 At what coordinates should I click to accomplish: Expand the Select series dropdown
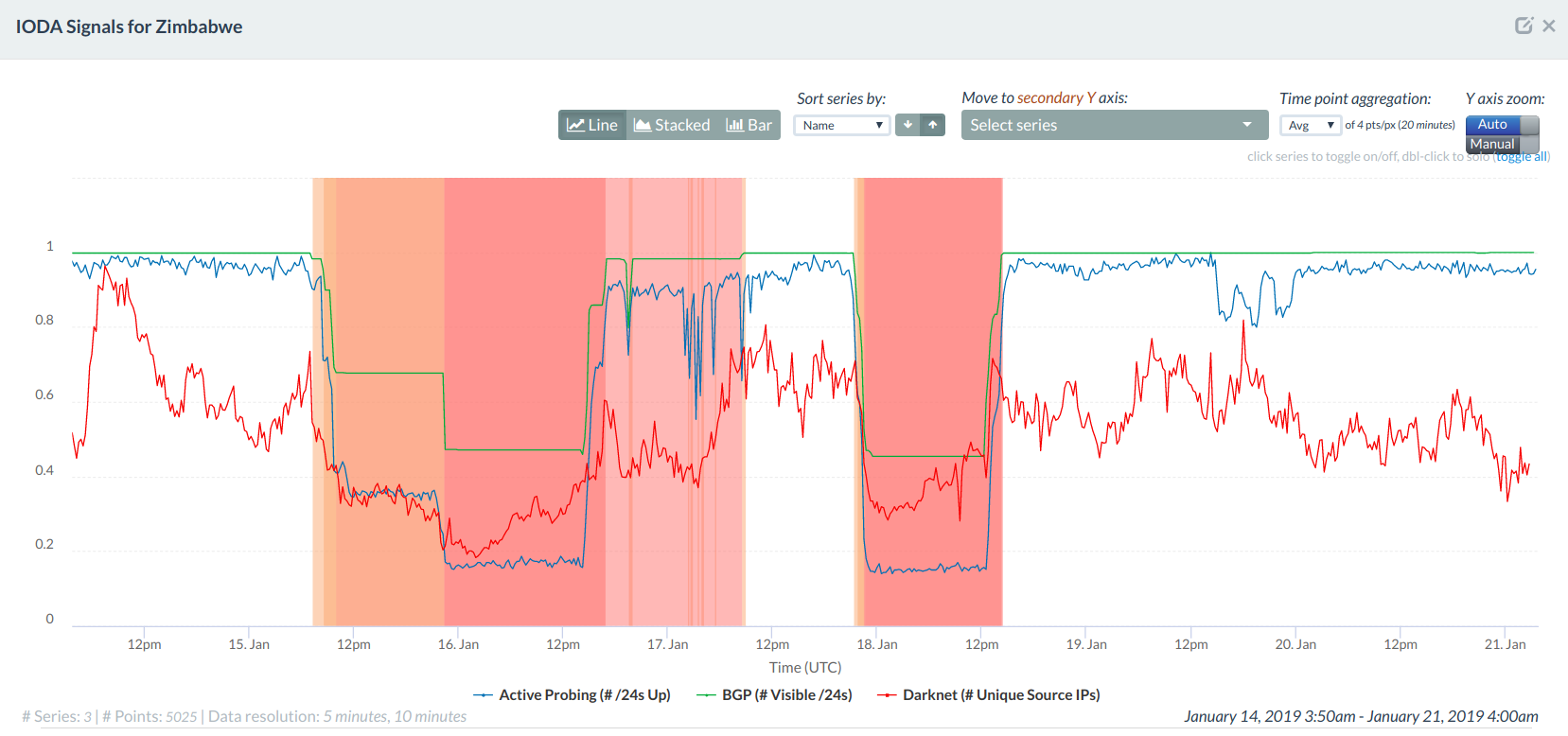(1114, 125)
